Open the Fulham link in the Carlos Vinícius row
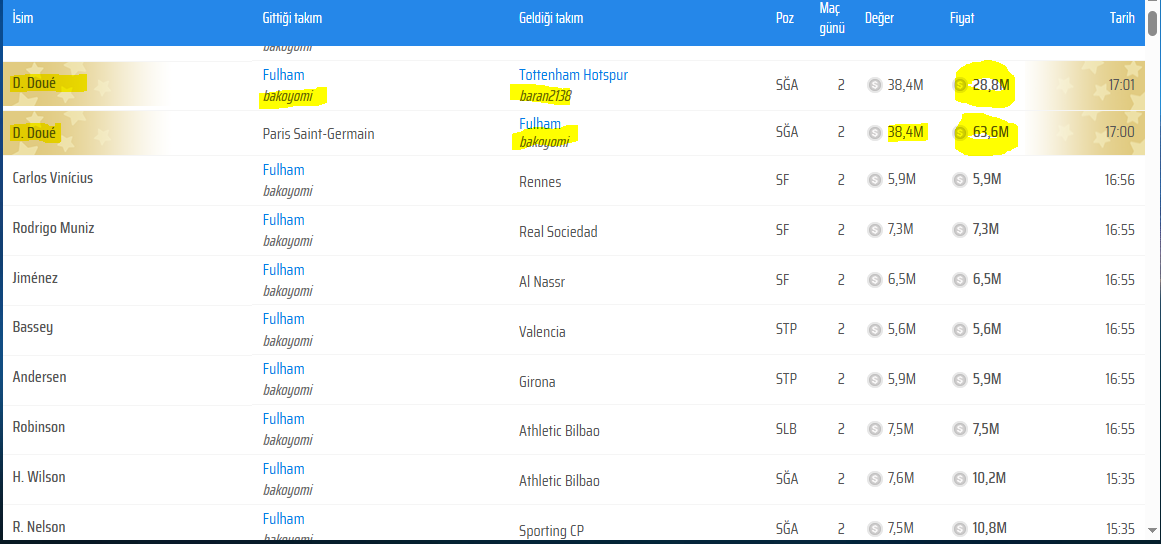 284,169
